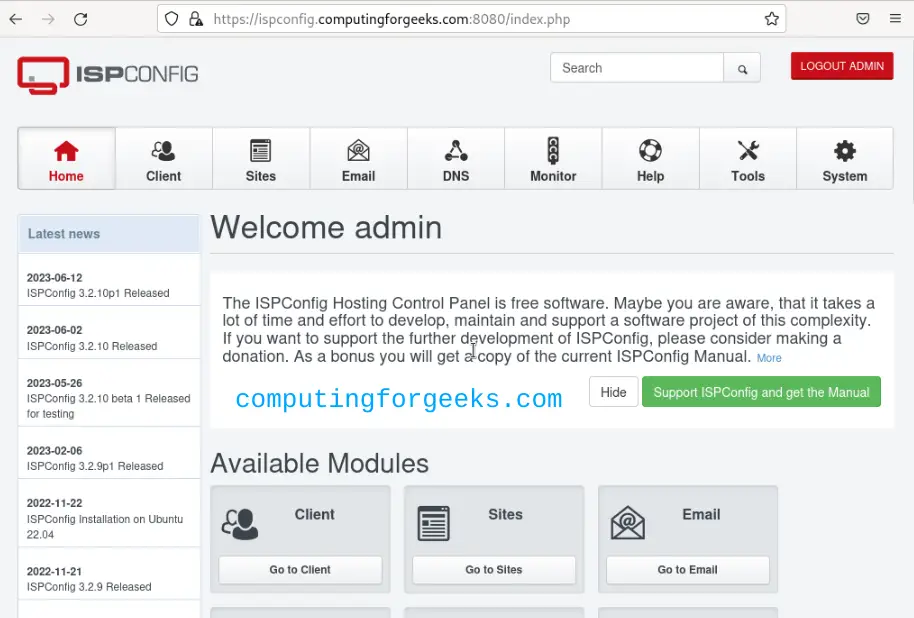
Task: Switch to the DNS tab label
Action: pos(456,176)
